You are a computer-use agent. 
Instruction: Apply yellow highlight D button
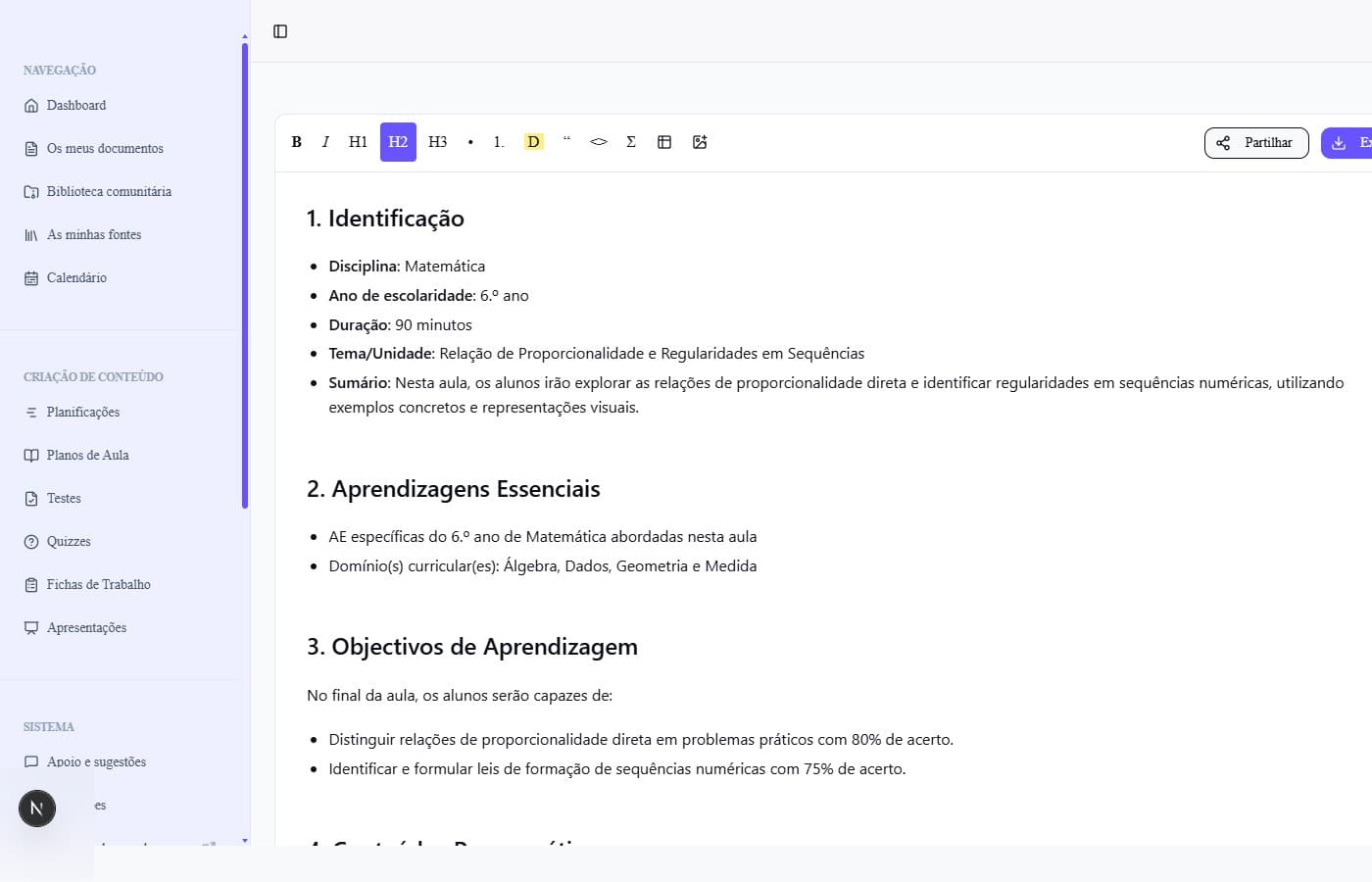533,142
